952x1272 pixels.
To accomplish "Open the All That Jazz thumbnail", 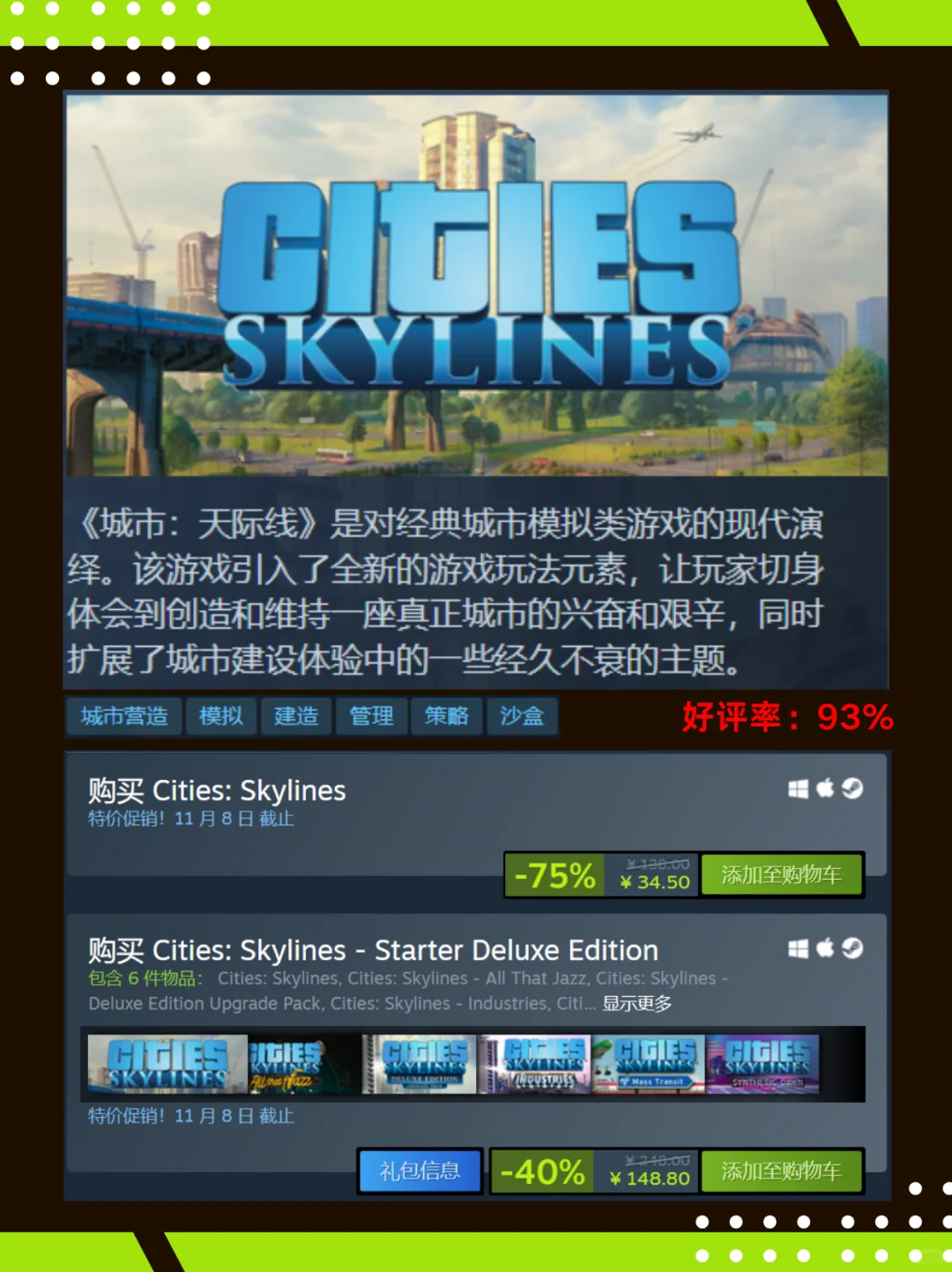I will 305,1064.
